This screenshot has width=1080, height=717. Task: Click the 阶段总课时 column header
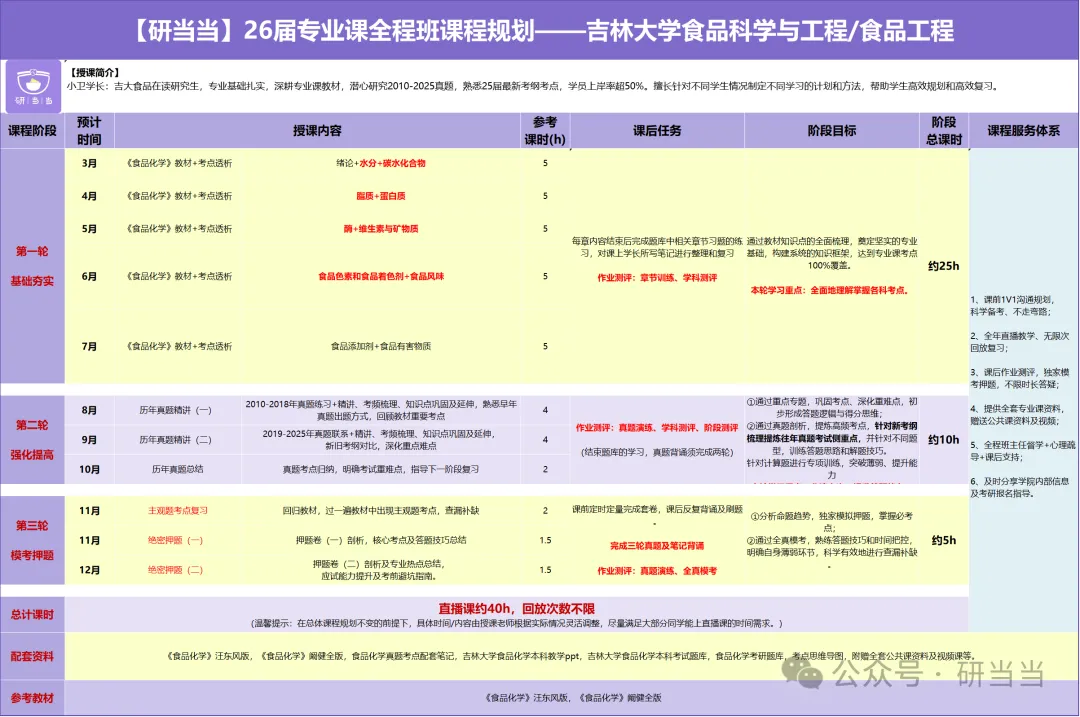click(x=944, y=131)
